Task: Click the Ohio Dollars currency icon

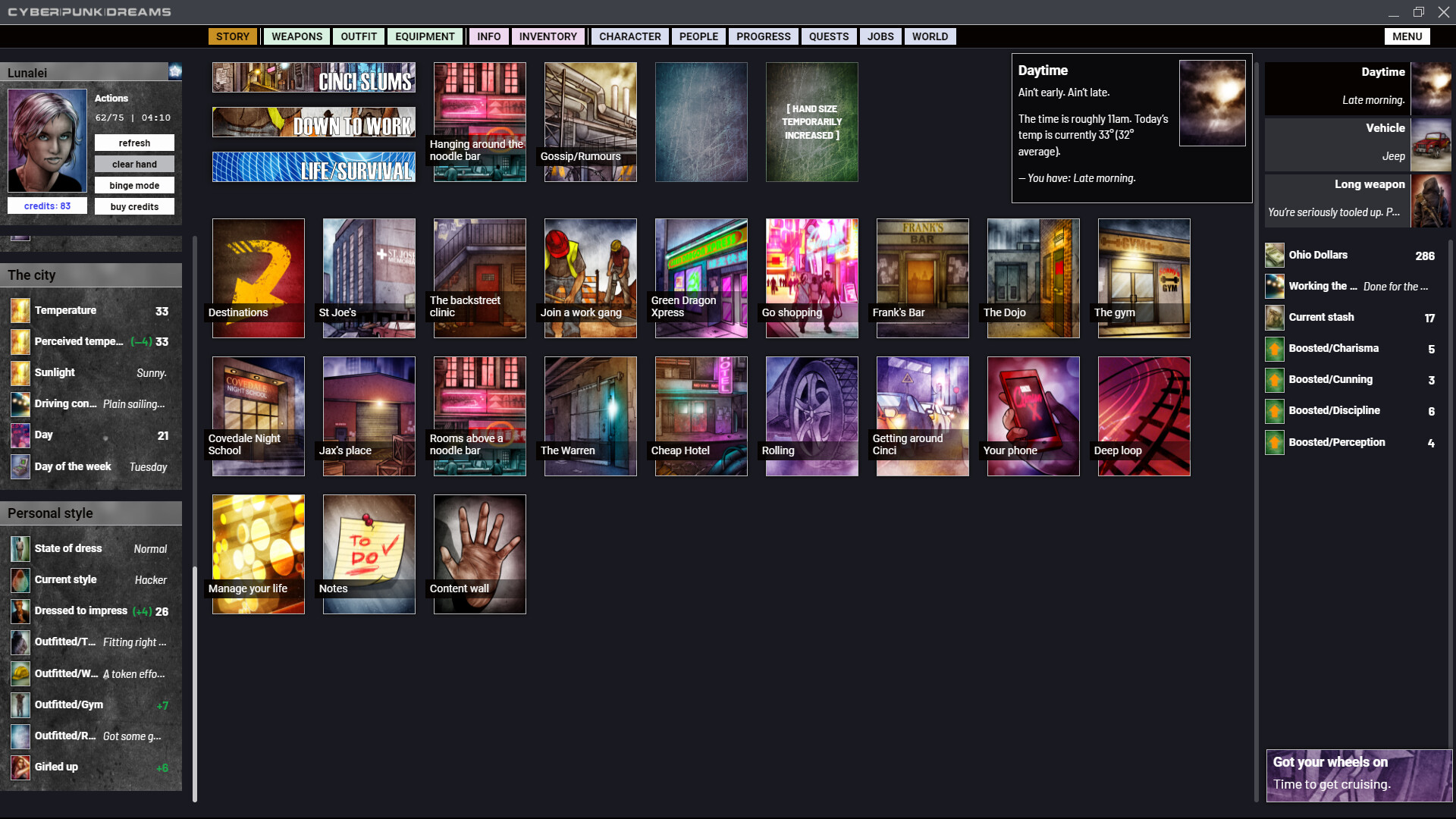Action: [1273, 255]
